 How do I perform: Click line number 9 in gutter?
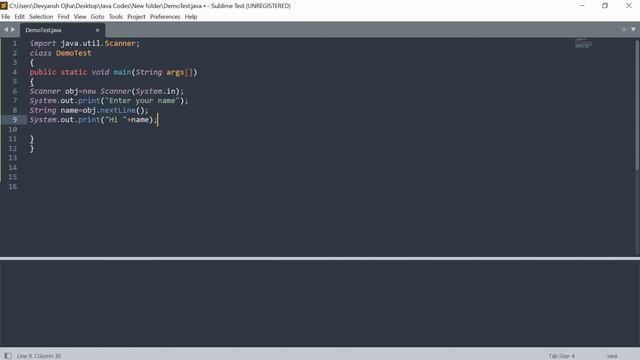coord(15,120)
